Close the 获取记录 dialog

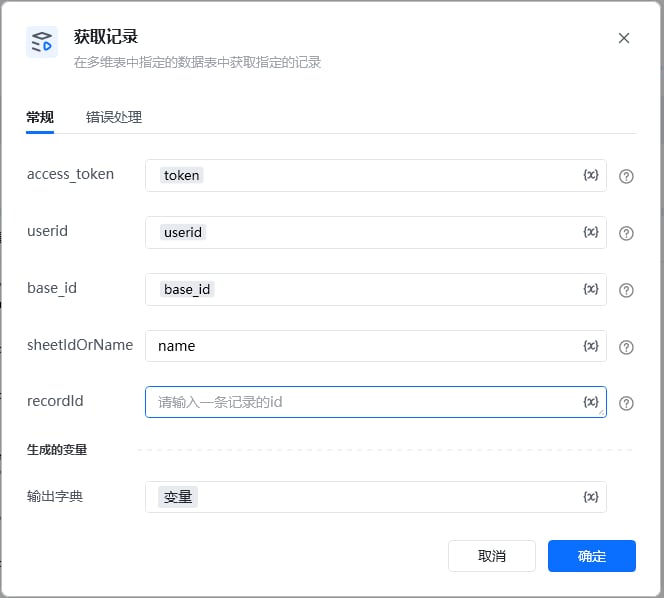[x=623, y=38]
